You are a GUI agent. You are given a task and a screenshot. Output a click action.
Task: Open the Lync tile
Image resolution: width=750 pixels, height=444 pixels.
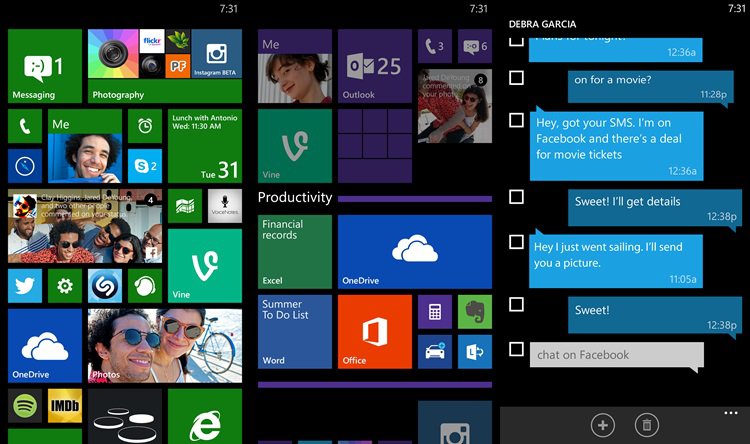475,352
